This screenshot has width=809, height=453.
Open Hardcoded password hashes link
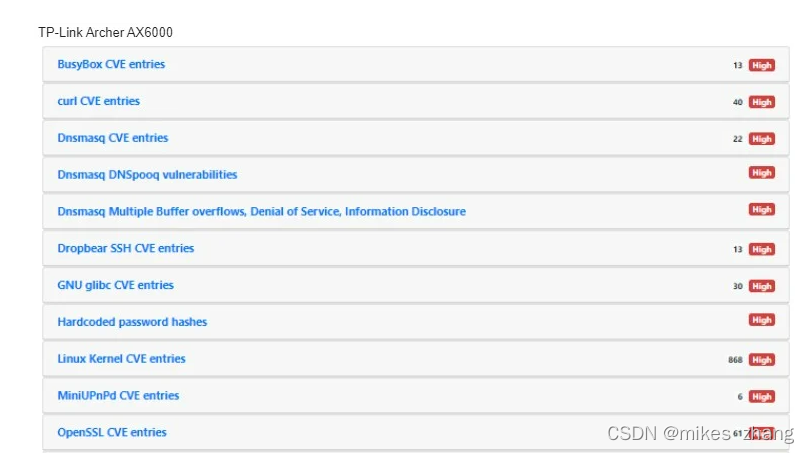click(132, 322)
